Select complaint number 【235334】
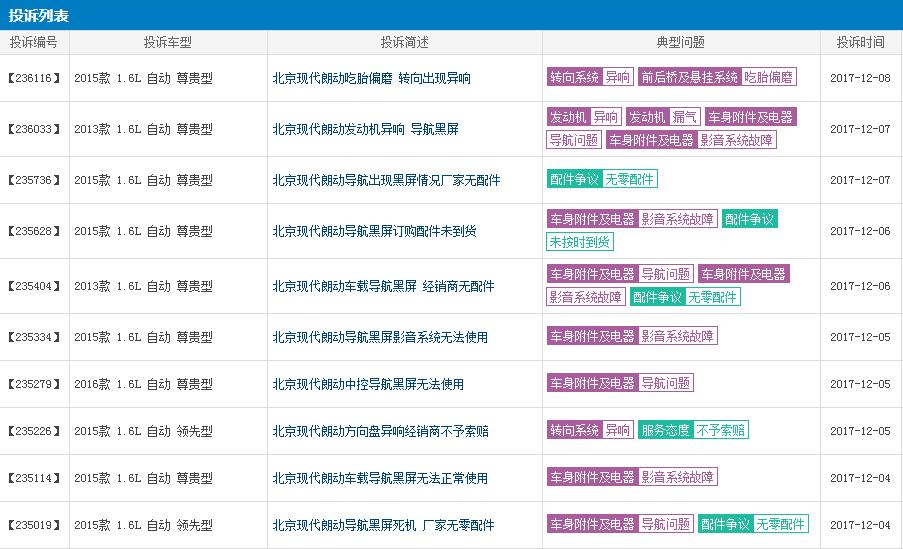903x549 pixels. coord(35,337)
